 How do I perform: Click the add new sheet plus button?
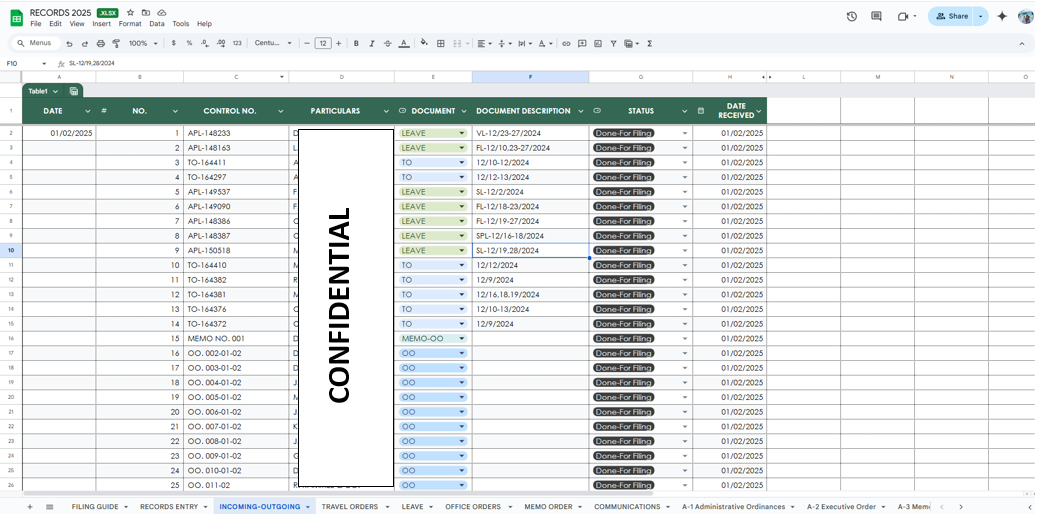[30, 507]
